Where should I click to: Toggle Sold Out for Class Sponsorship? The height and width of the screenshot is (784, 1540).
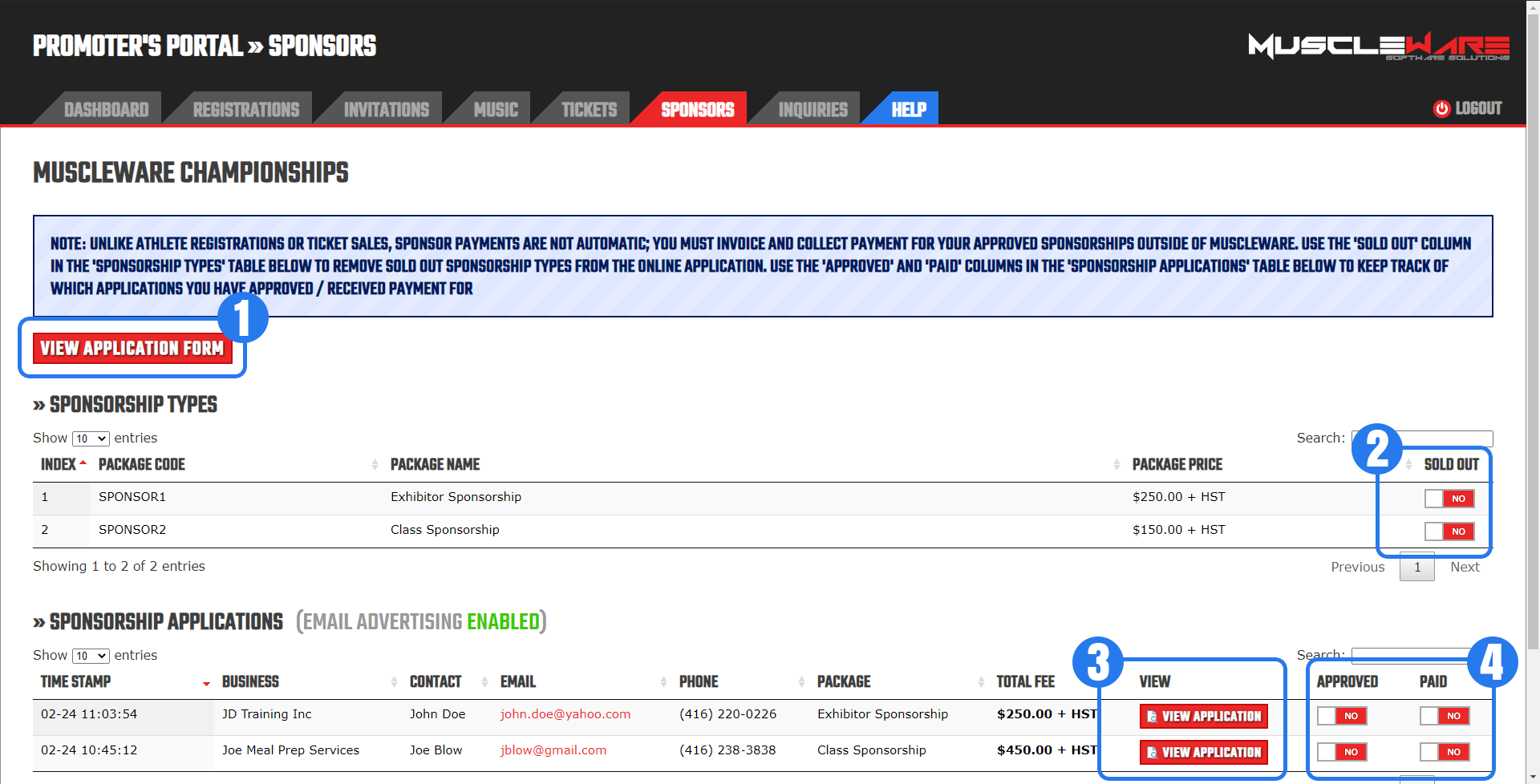1449,531
